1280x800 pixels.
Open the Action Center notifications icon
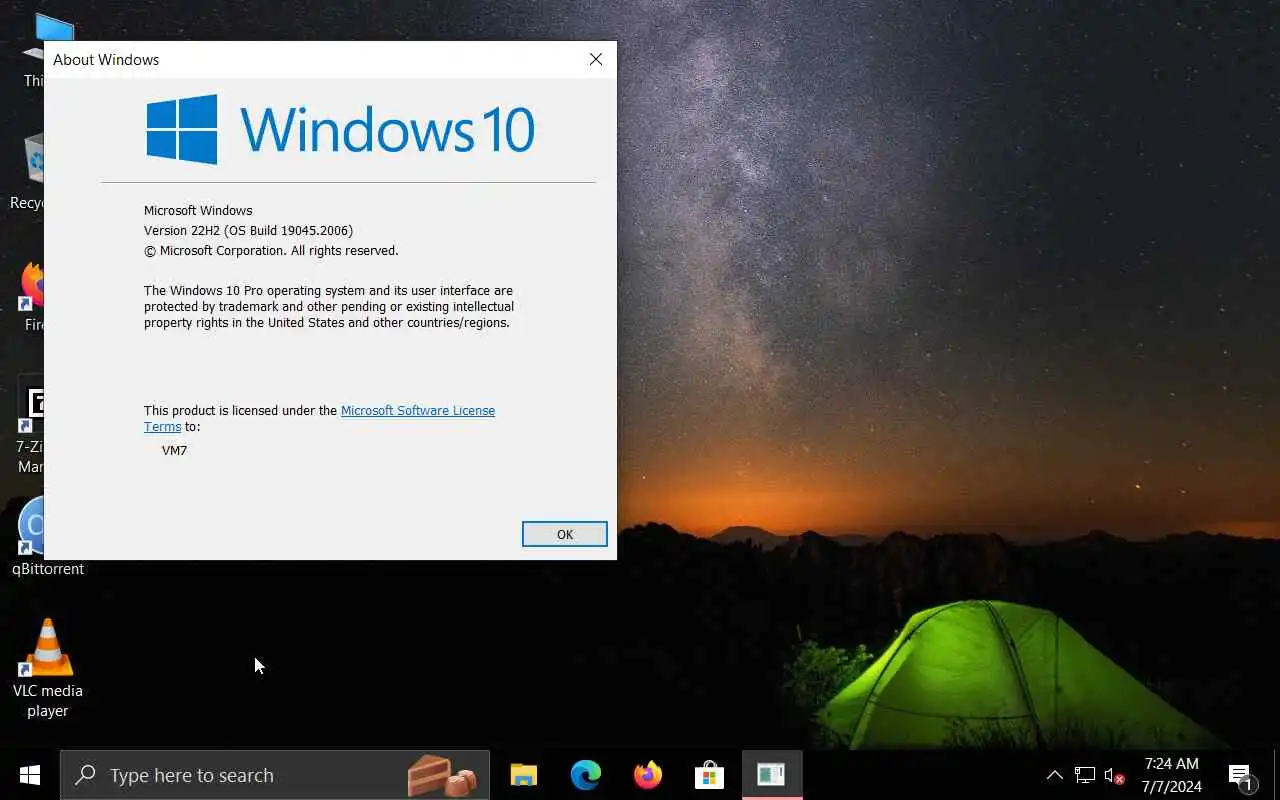pos(1240,775)
